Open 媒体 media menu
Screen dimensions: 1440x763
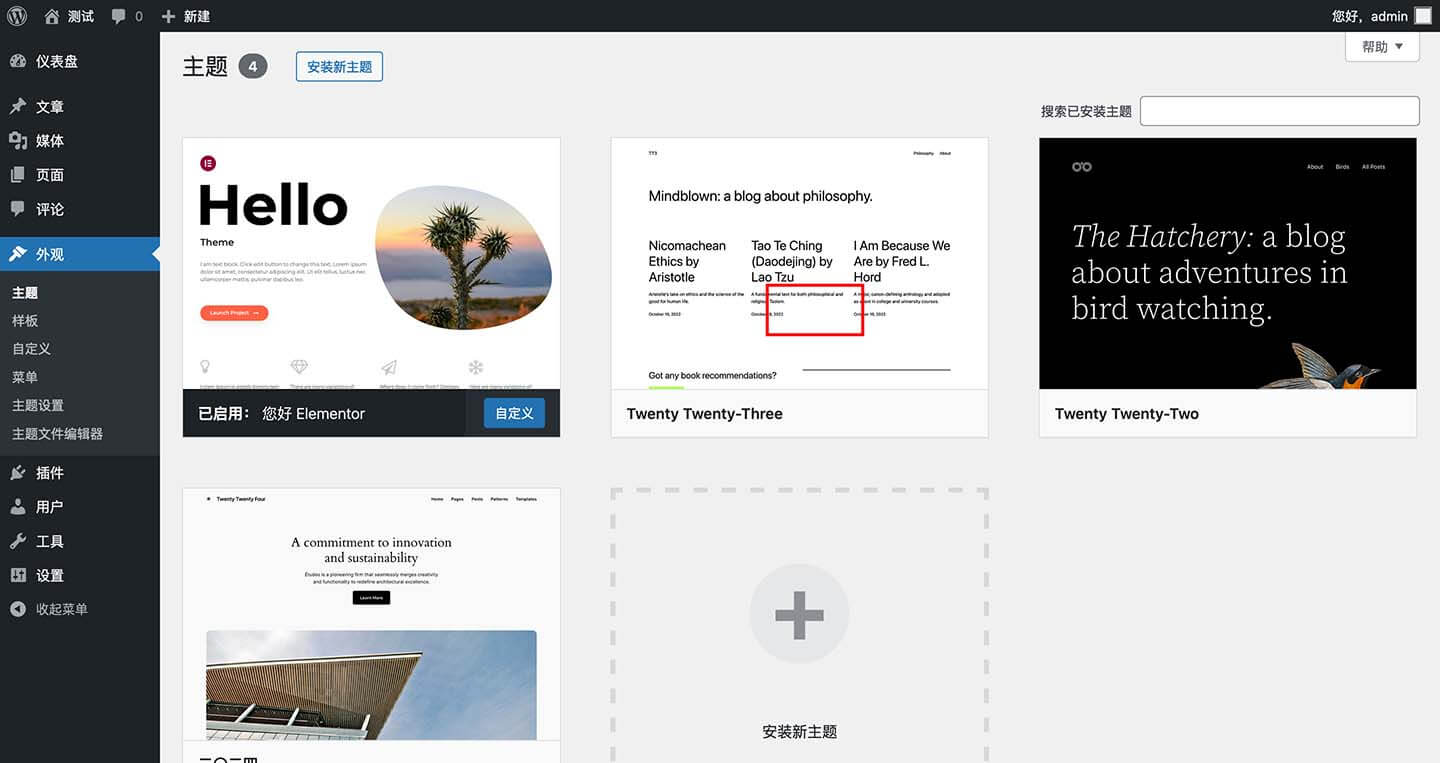[80, 141]
